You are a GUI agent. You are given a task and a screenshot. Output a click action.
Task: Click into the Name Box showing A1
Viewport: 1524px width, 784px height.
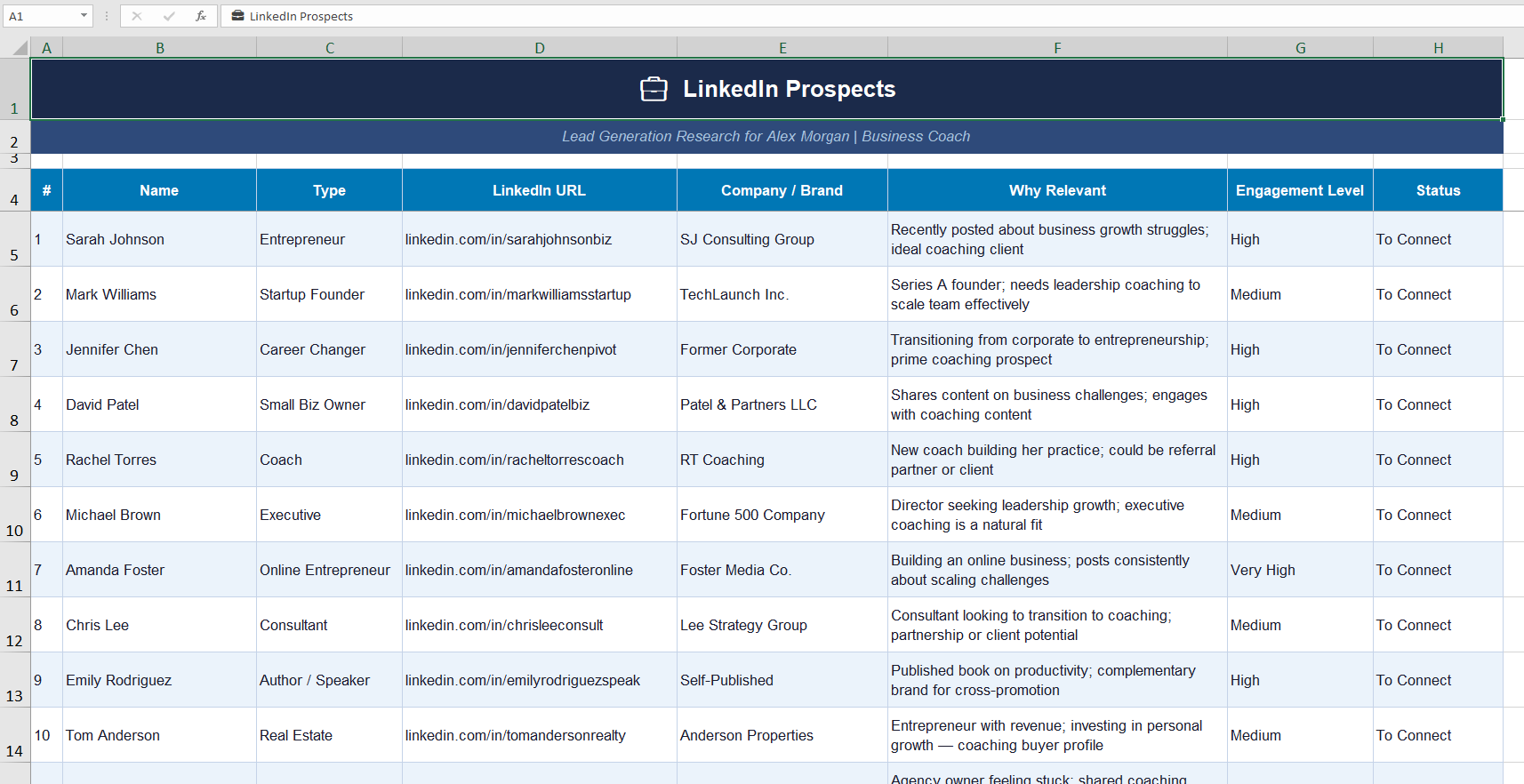(x=41, y=16)
